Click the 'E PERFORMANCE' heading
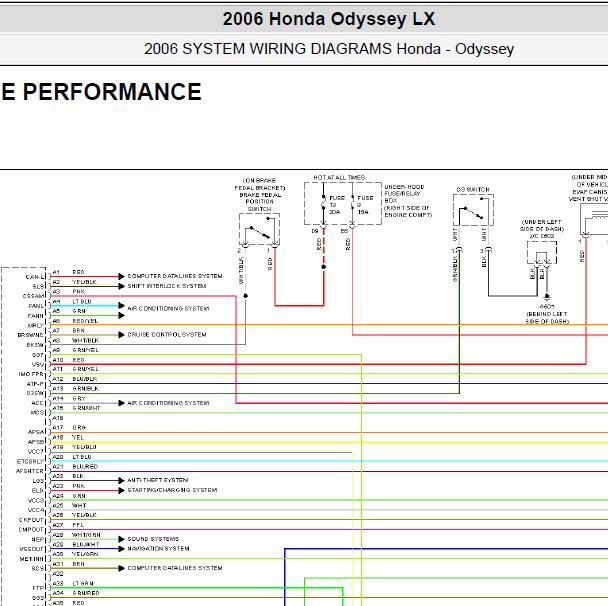The image size is (608, 606). tap(101, 92)
